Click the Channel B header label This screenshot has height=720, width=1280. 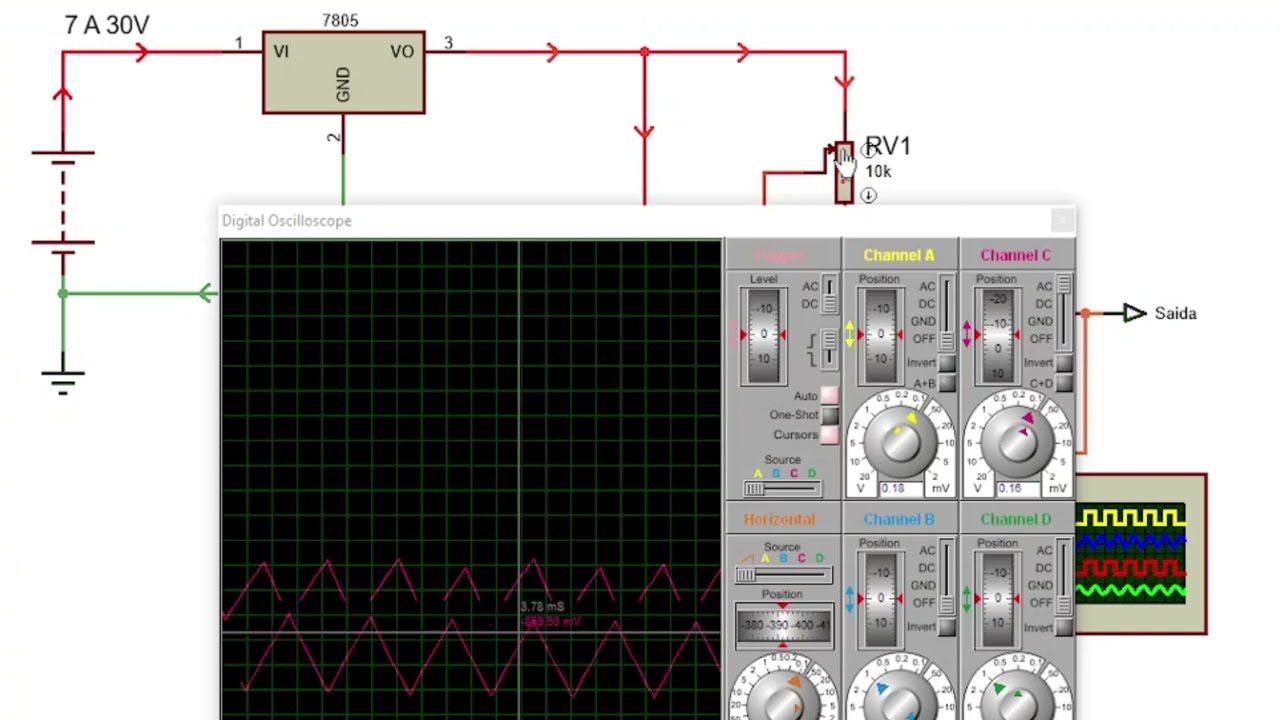click(x=899, y=520)
